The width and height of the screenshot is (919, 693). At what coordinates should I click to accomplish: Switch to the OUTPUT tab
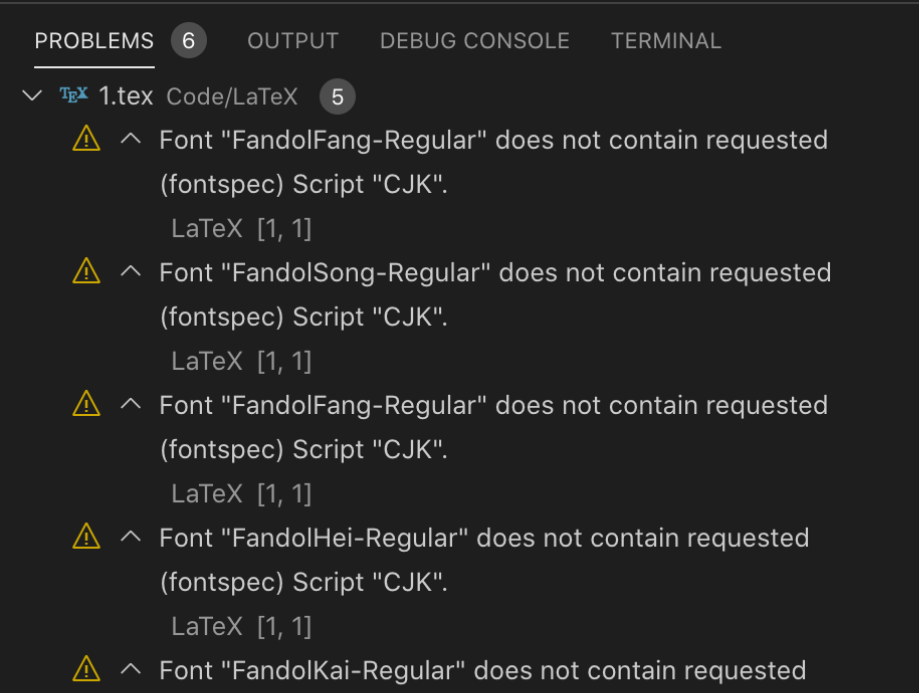292,40
